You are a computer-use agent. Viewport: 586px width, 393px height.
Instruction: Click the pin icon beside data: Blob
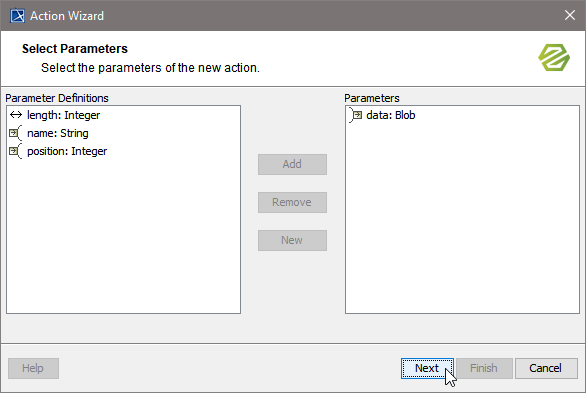point(355,115)
